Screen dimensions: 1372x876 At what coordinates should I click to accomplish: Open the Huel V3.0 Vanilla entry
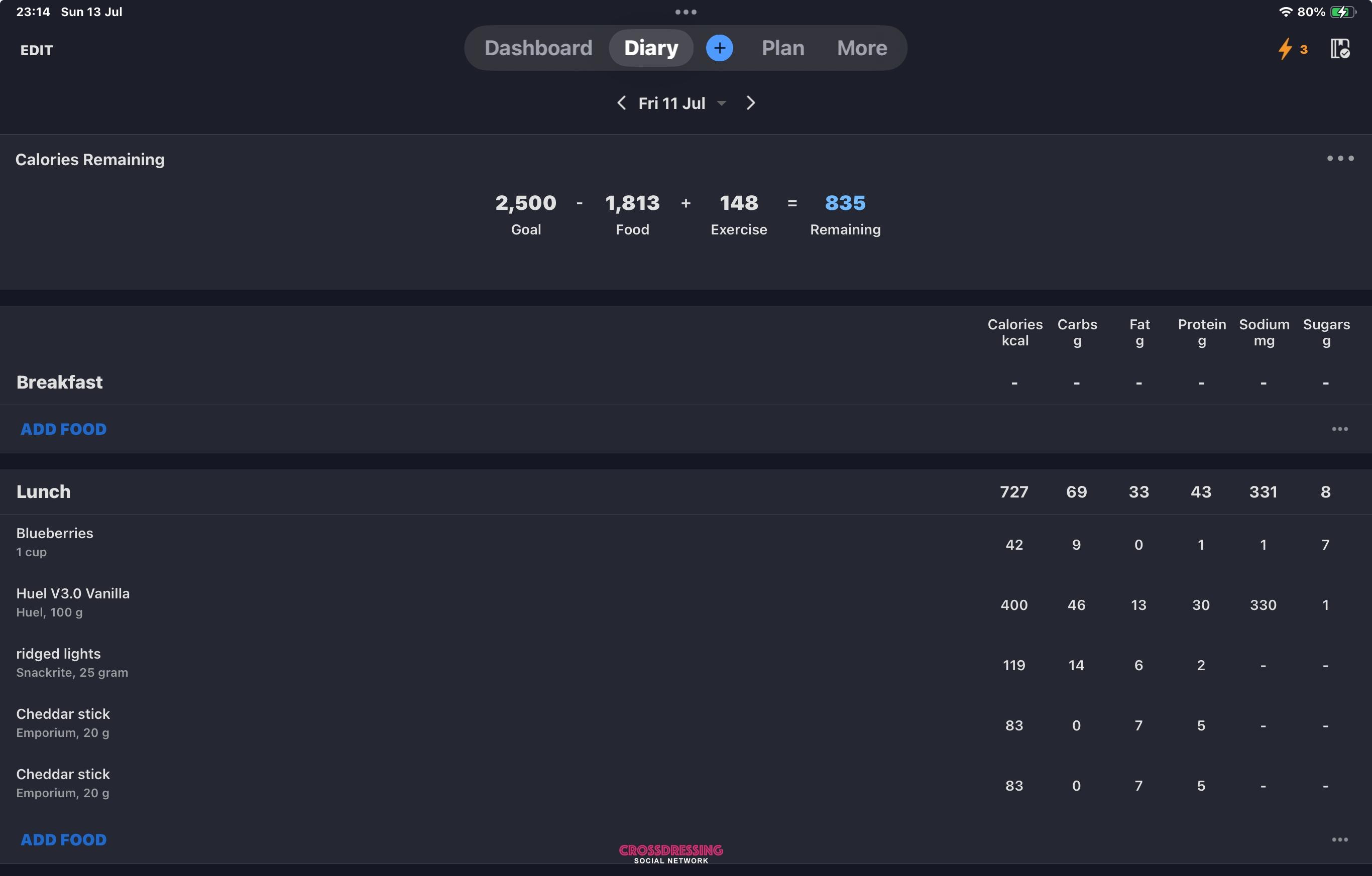coord(685,604)
